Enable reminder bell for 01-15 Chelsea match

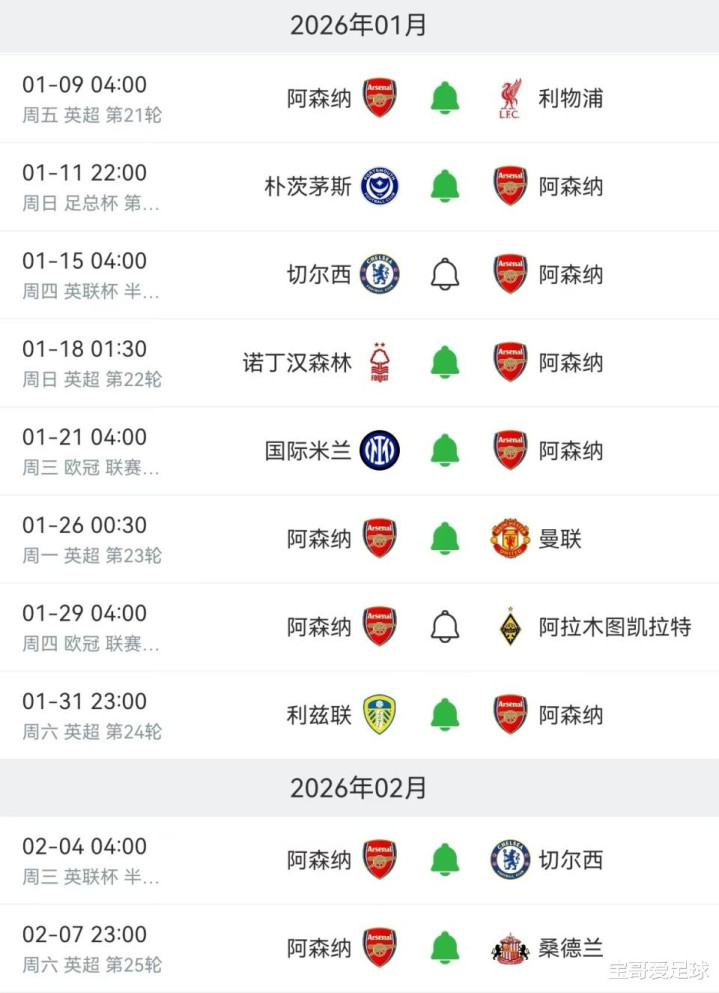pos(445,275)
